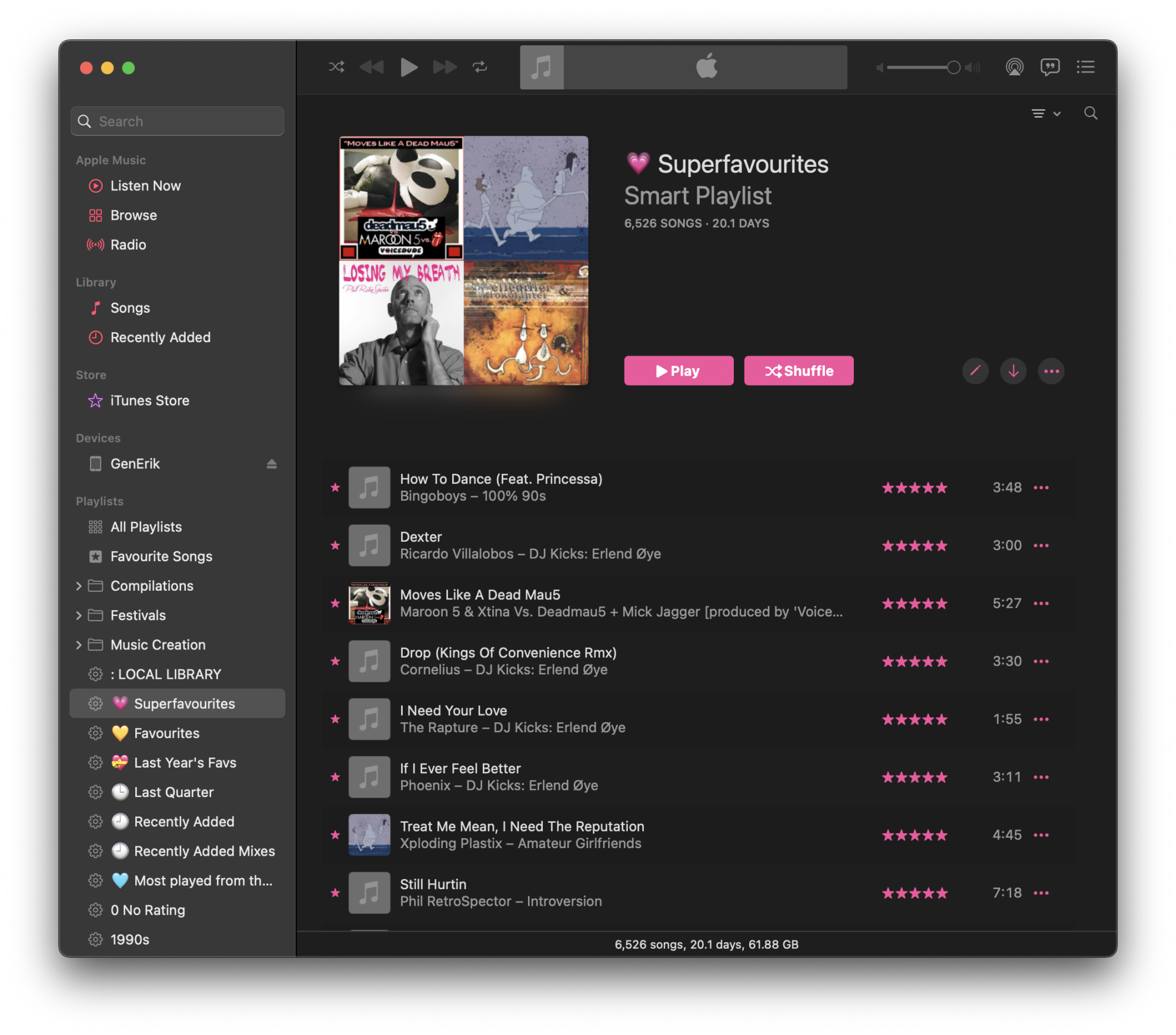1176x1035 pixels.
Task: Toggle favourite star for Still Hurtin
Action: [335, 893]
